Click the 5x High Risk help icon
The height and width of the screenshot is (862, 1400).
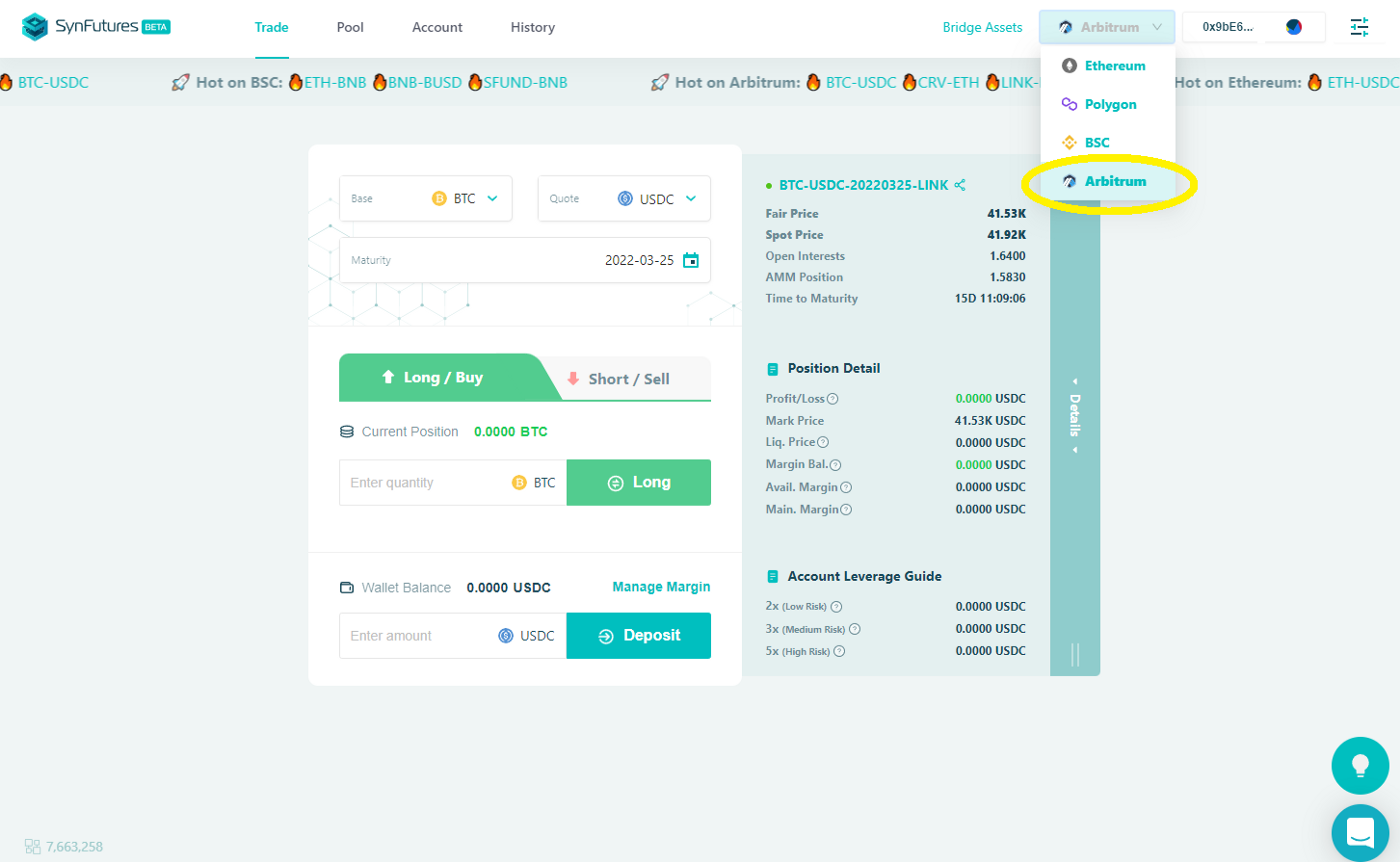(x=839, y=651)
